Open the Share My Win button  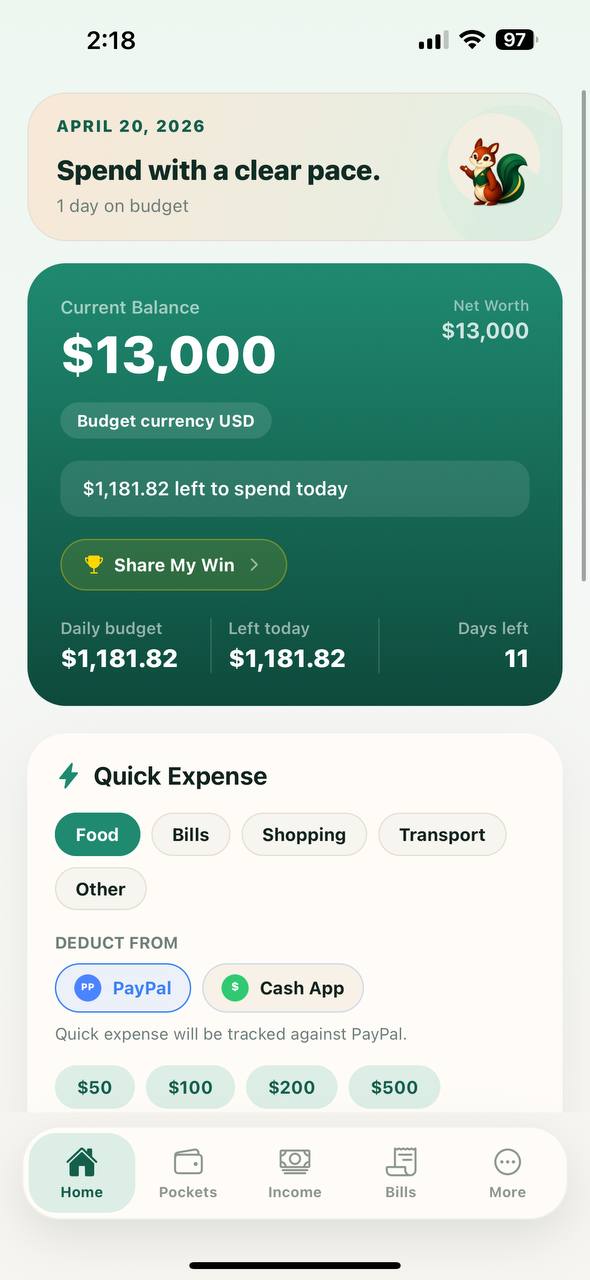(173, 564)
